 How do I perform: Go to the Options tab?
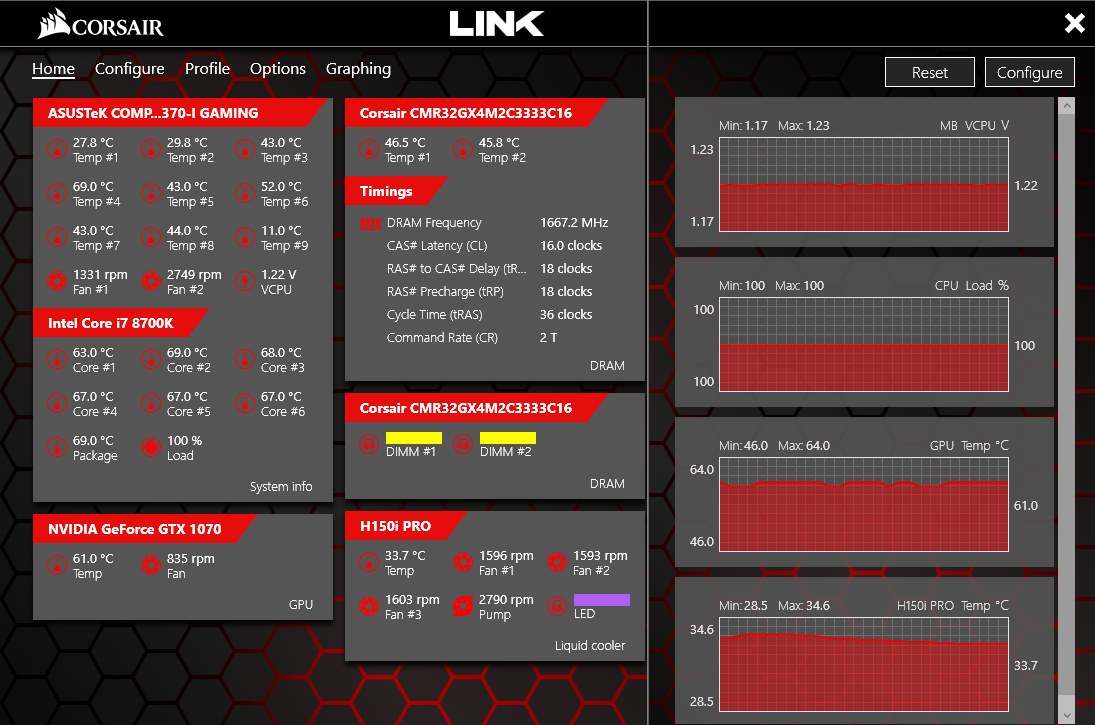click(278, 69)
